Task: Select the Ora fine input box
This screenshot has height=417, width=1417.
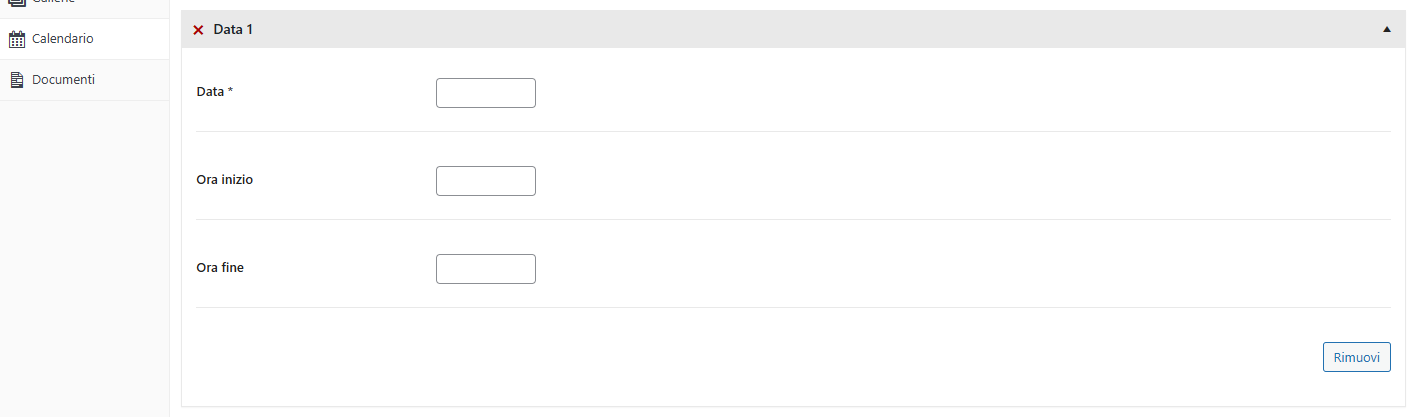Action: 486,269
